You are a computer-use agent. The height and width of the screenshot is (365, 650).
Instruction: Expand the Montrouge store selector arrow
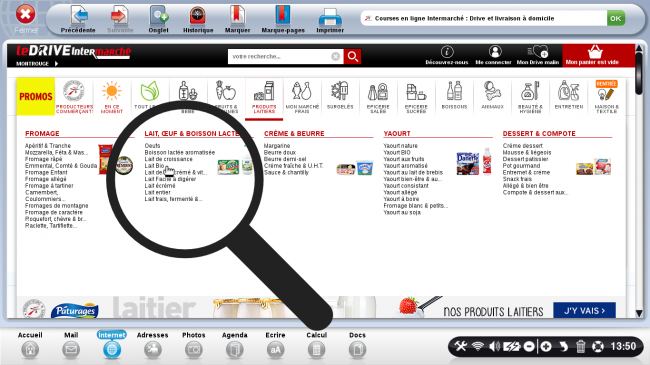point(56,63)
